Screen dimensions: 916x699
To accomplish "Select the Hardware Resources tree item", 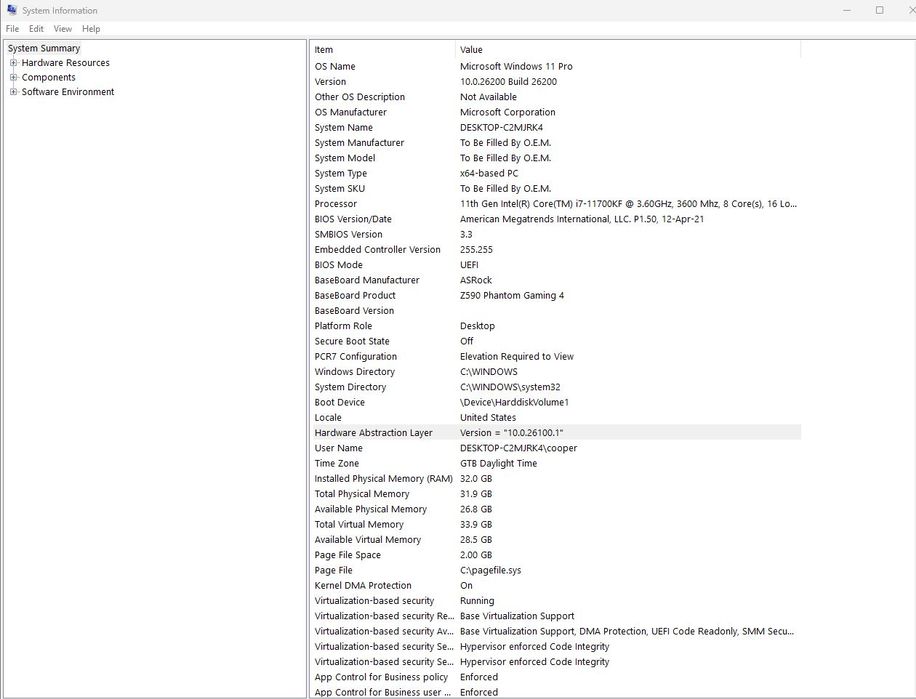I will click(x=65, y=62).
